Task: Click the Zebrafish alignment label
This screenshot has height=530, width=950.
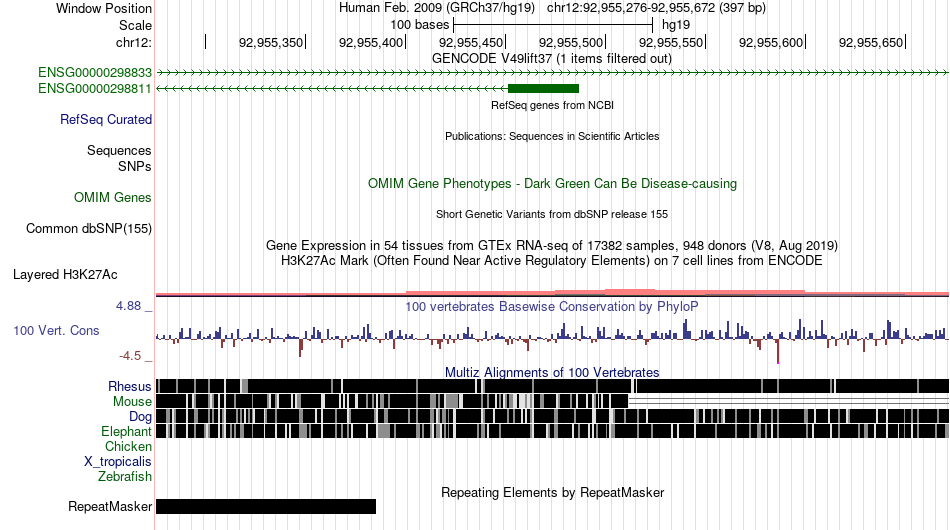Action: point(125,477)
